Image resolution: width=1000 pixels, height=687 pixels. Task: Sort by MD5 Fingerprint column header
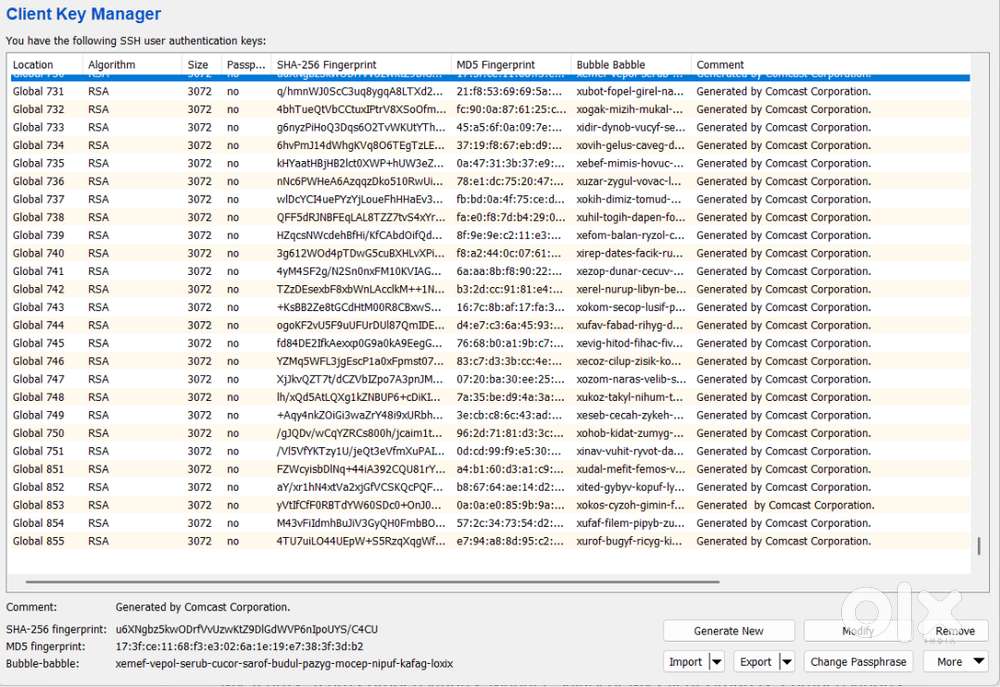tap(511, 64)
